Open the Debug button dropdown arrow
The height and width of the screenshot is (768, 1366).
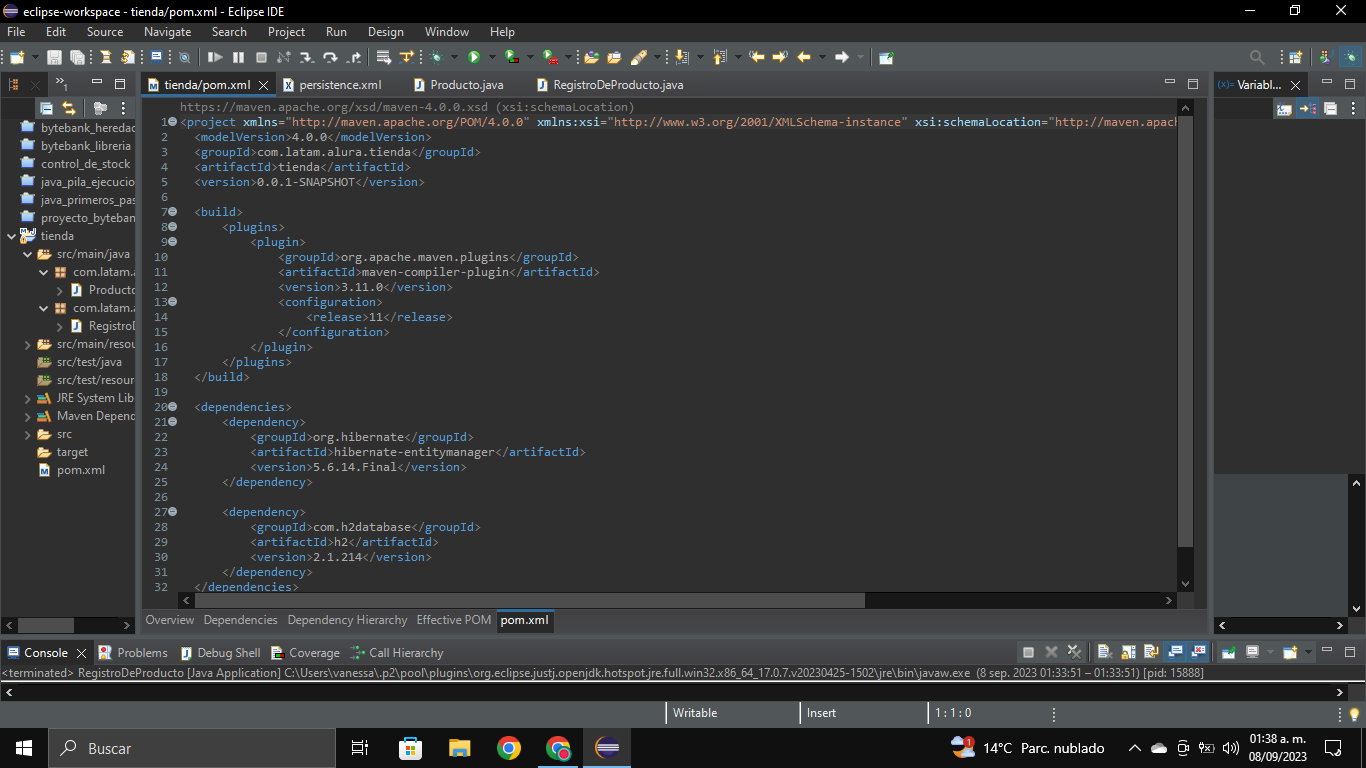click(454, 57)
